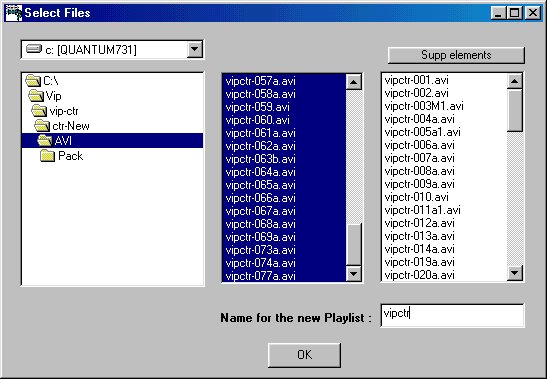The image size is (547, 379).
Task: Click up arrow of the right playlist scrollbar
Action: 515,81
